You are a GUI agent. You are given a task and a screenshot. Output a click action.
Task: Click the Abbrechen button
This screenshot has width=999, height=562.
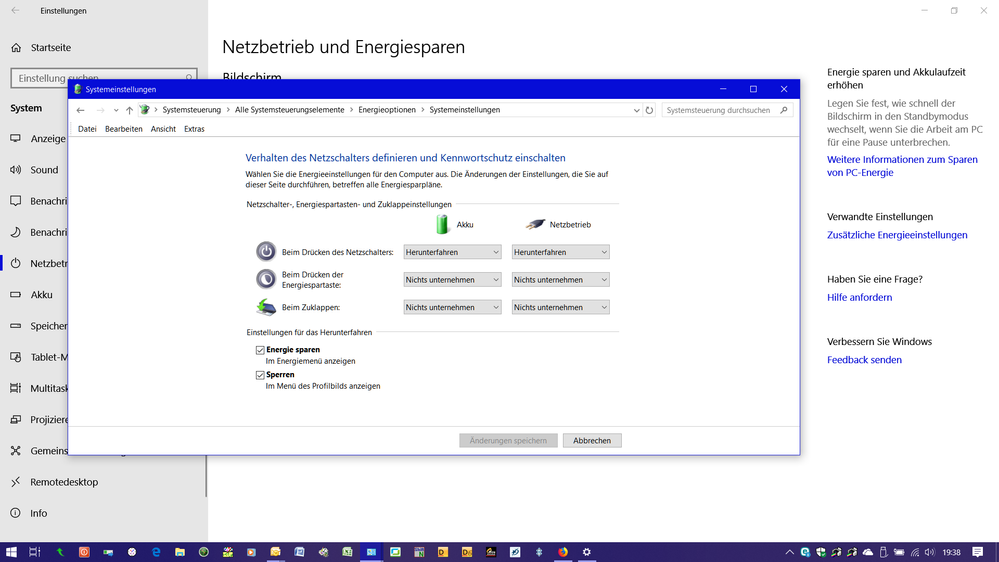592,440
